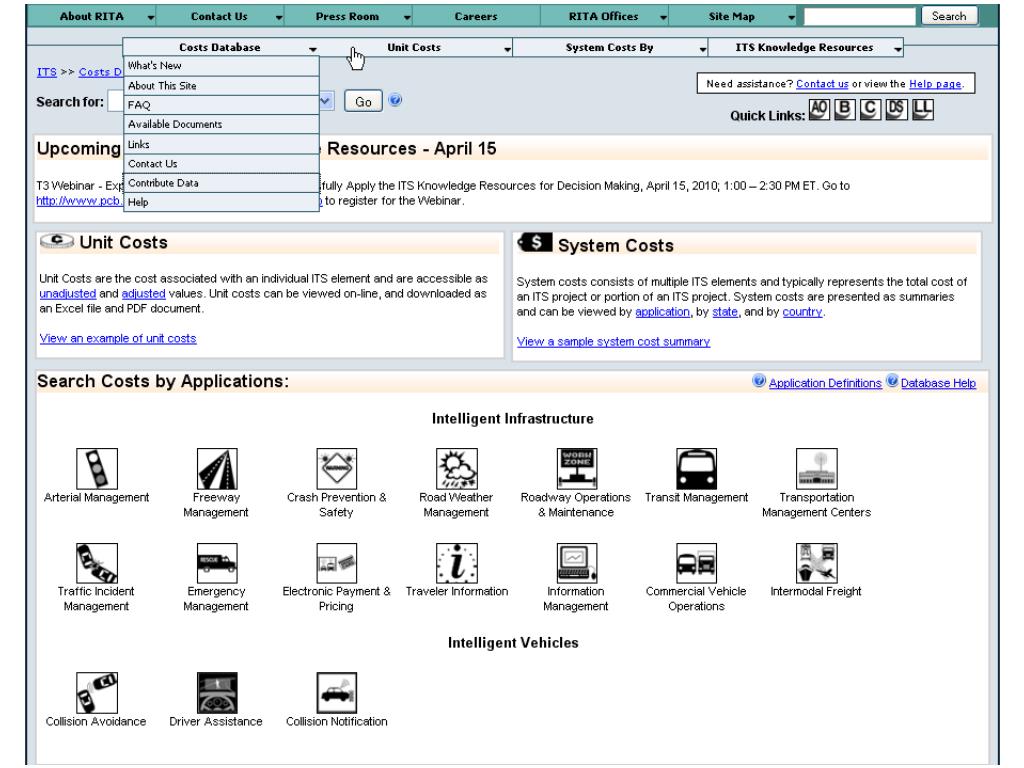Choose Help in the Costs Database menu

click(x=221, y=202)
